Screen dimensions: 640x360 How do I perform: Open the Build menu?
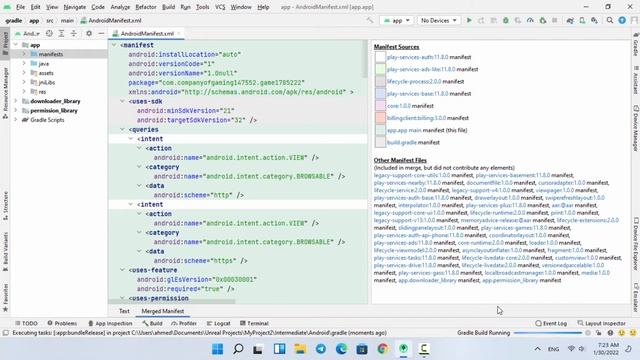coord(168,7)
